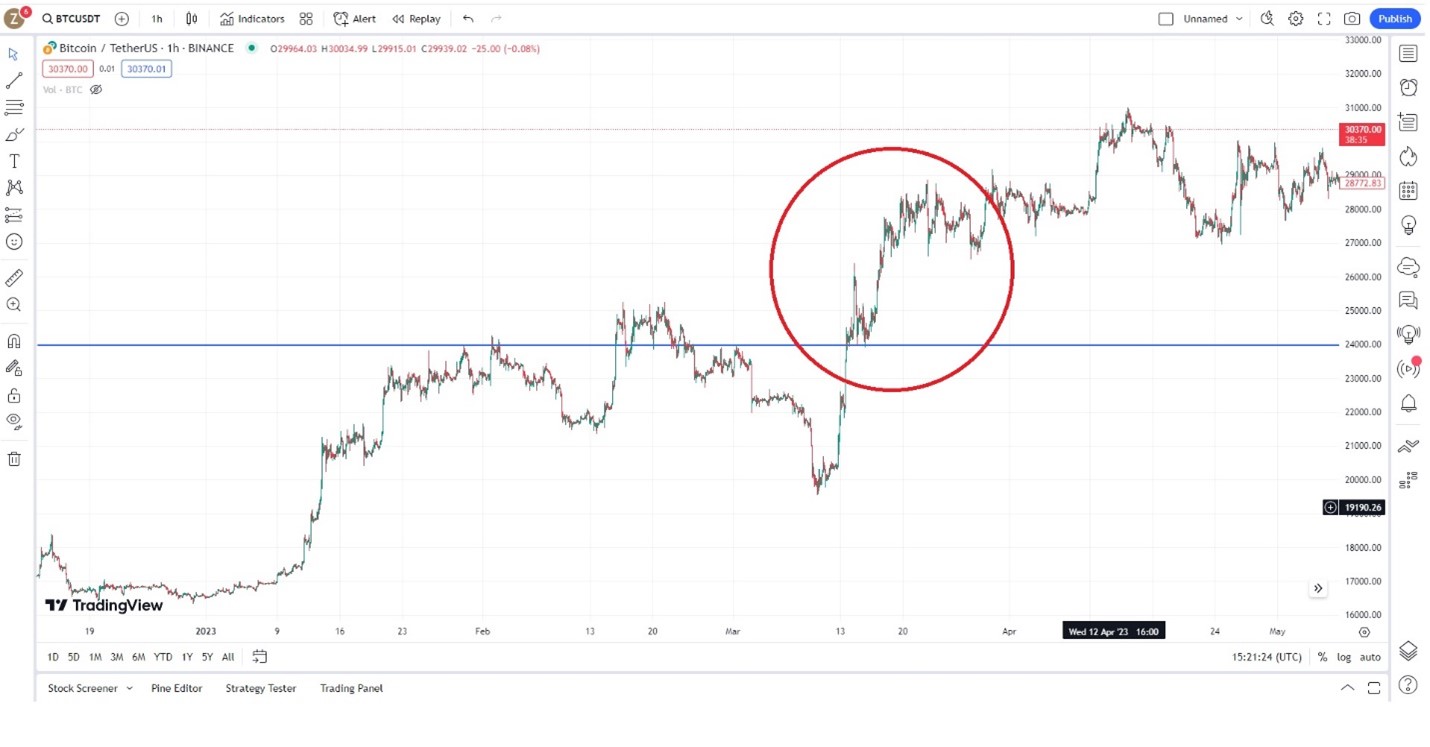Toggle the log scale

(x=1343, y=657)
